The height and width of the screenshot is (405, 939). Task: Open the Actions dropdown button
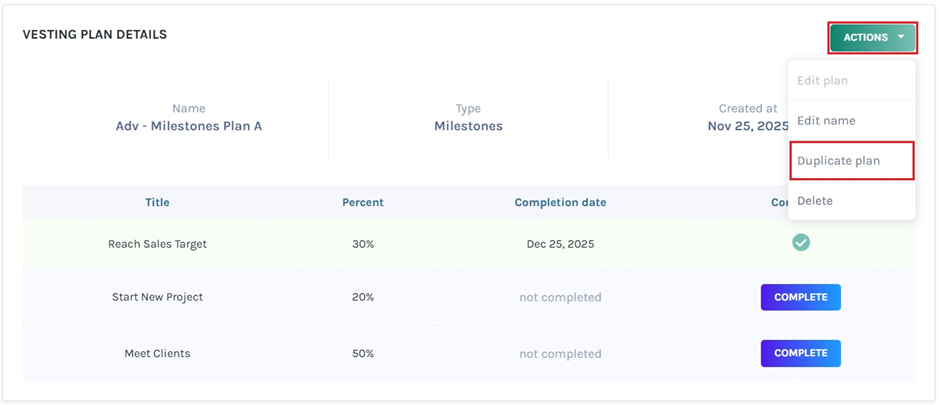pyautogui.click(x=866, y=38)
